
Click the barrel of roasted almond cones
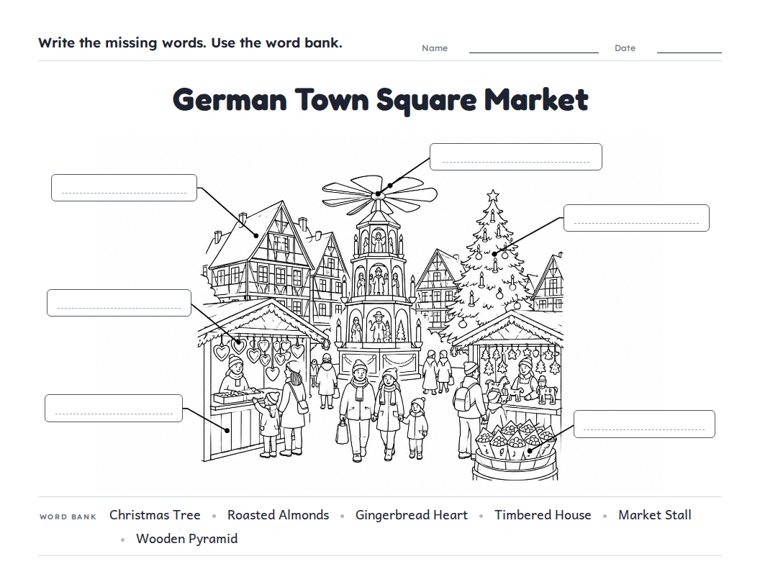(x=515, y=451)
